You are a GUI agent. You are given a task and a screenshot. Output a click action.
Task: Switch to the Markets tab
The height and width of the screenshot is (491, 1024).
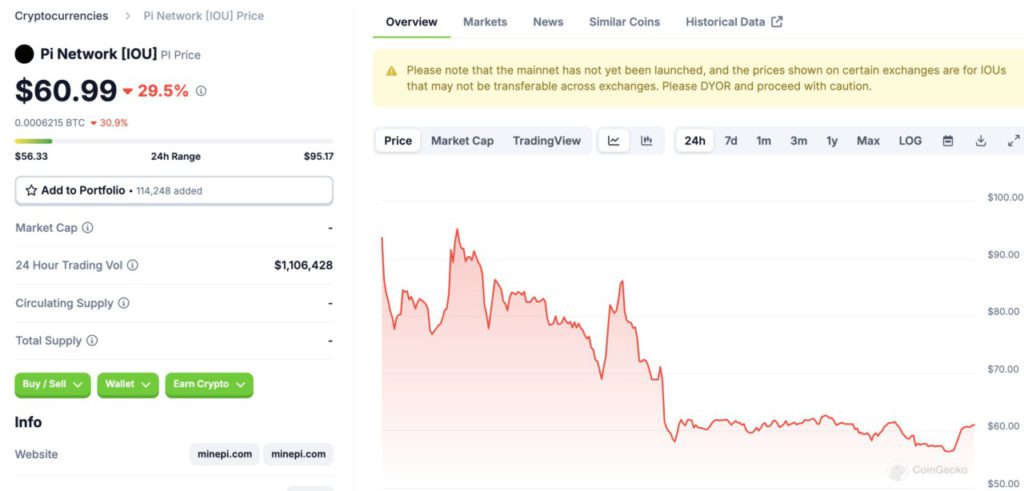point(485,22)
